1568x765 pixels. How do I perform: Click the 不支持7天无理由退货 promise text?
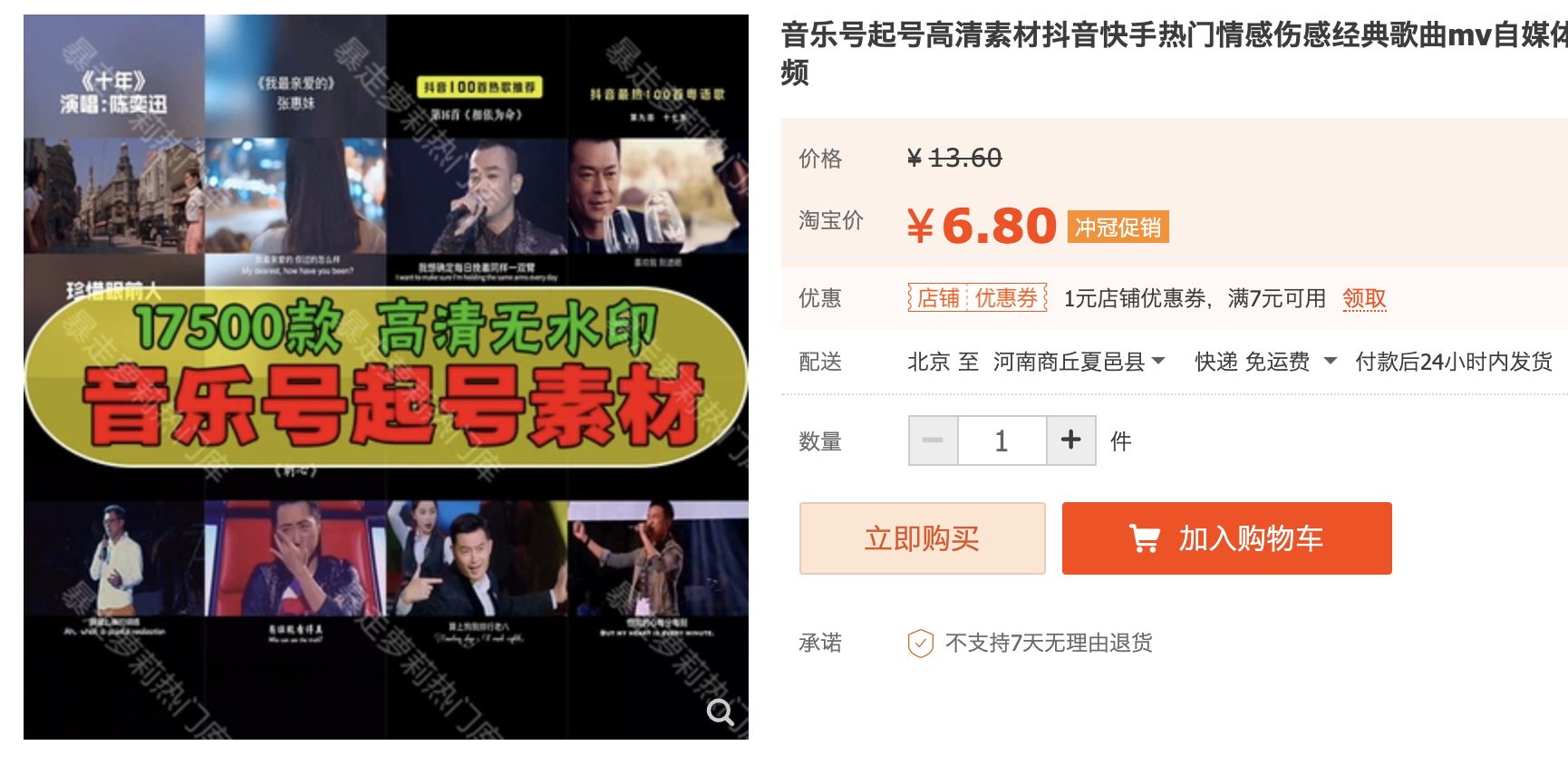pos(1049,644)
